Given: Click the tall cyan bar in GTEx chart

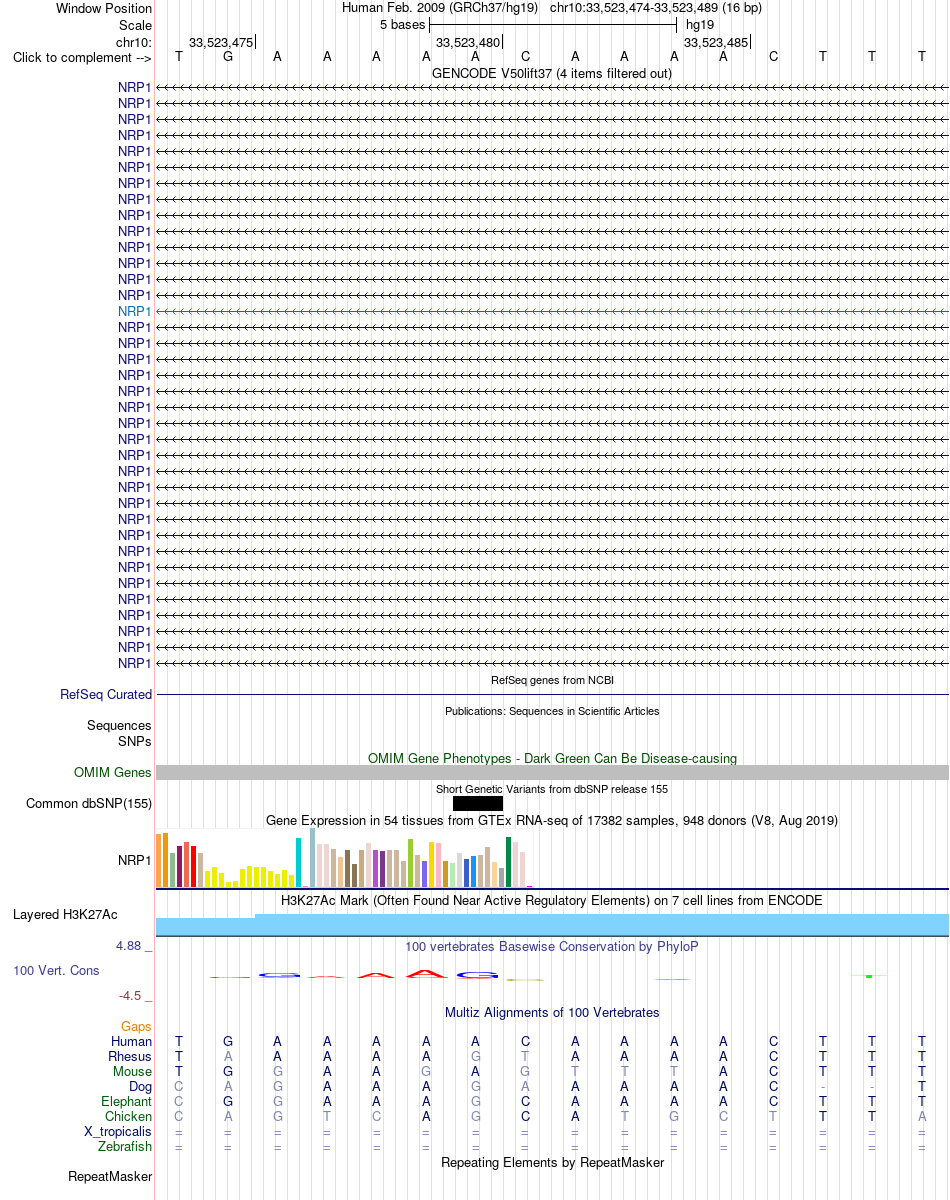Looking at the screenshot, I should click(299, 862).
